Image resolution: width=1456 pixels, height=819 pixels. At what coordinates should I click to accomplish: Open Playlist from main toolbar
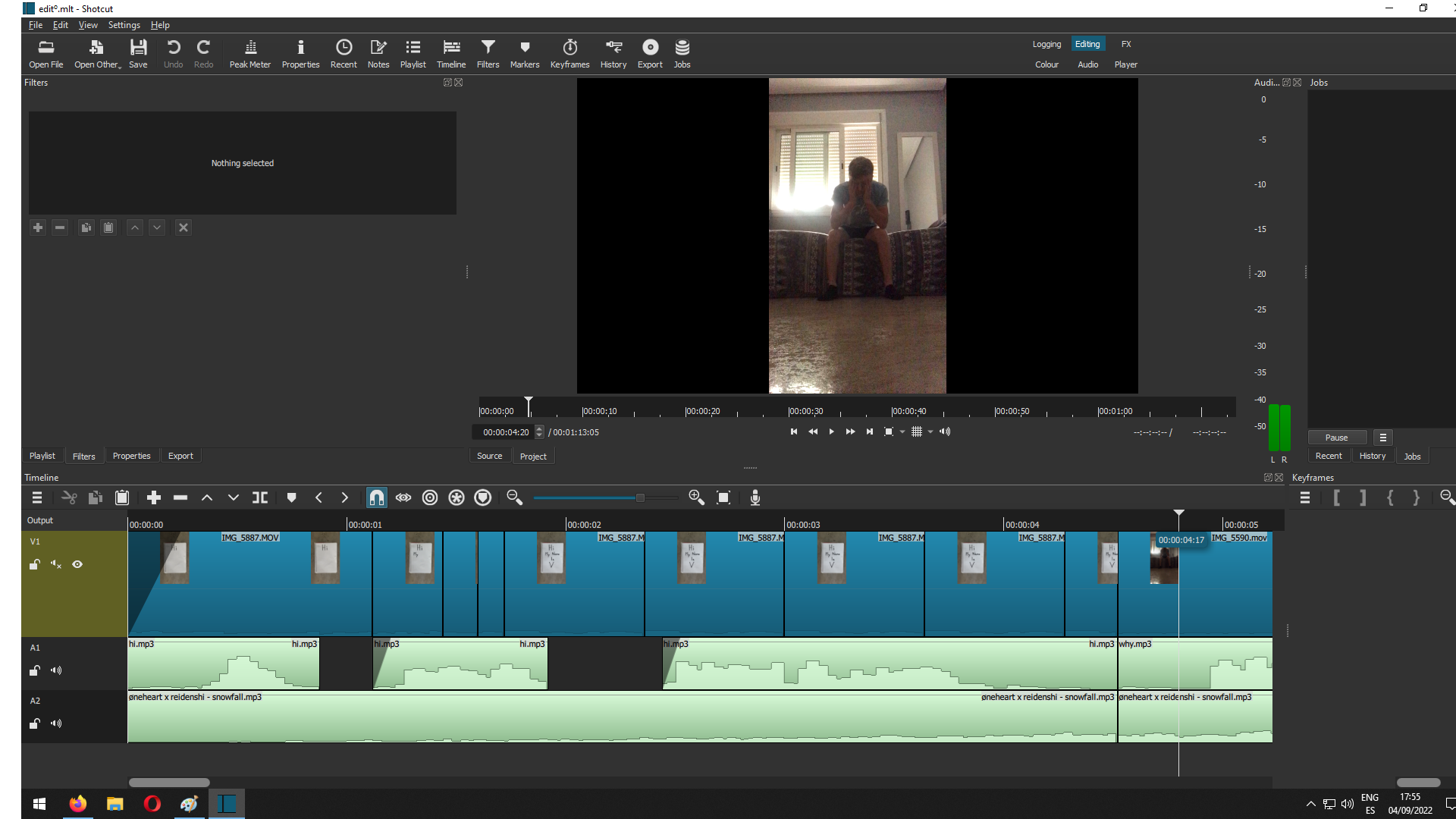coord(413,54)
